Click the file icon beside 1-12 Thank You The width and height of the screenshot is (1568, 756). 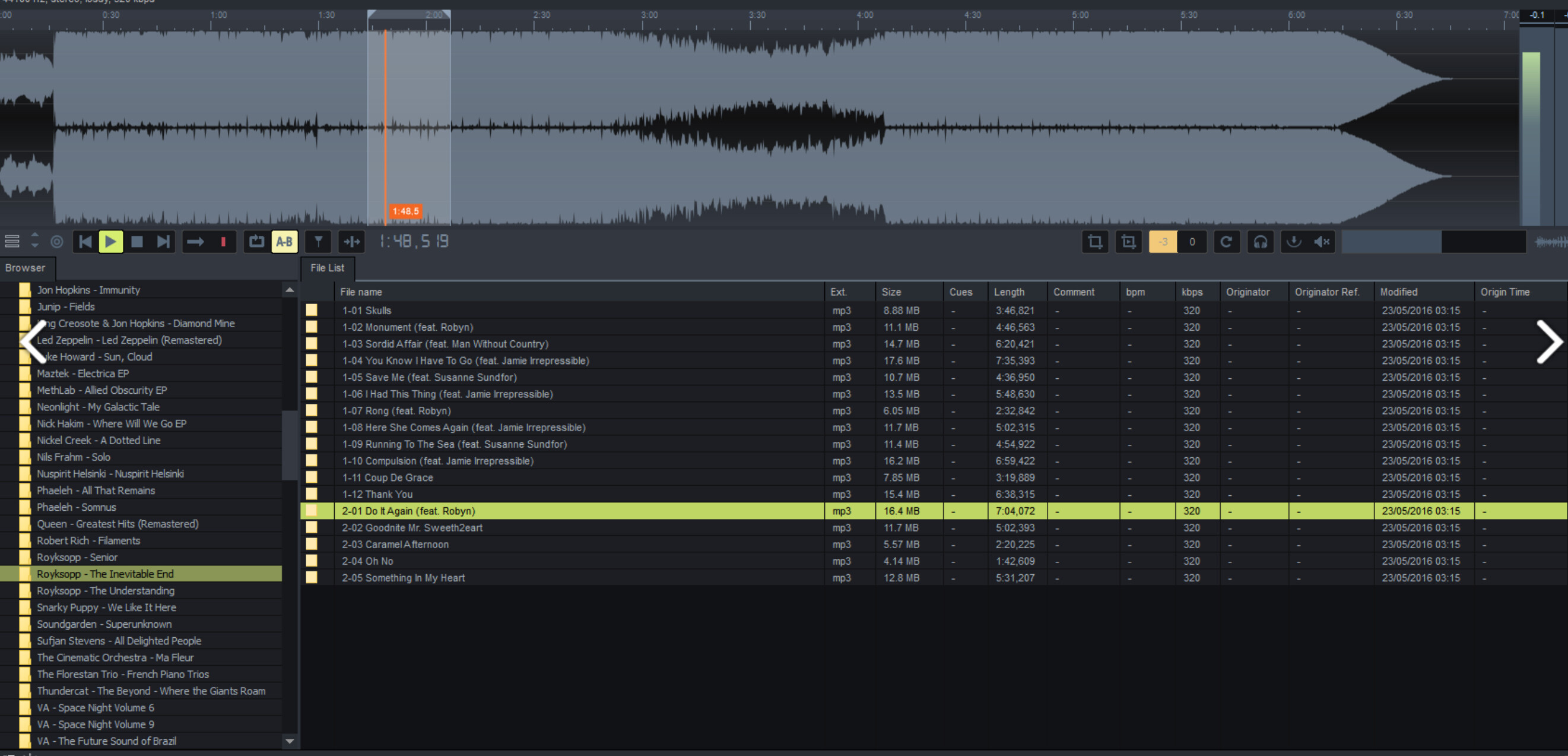click(312, 494)
